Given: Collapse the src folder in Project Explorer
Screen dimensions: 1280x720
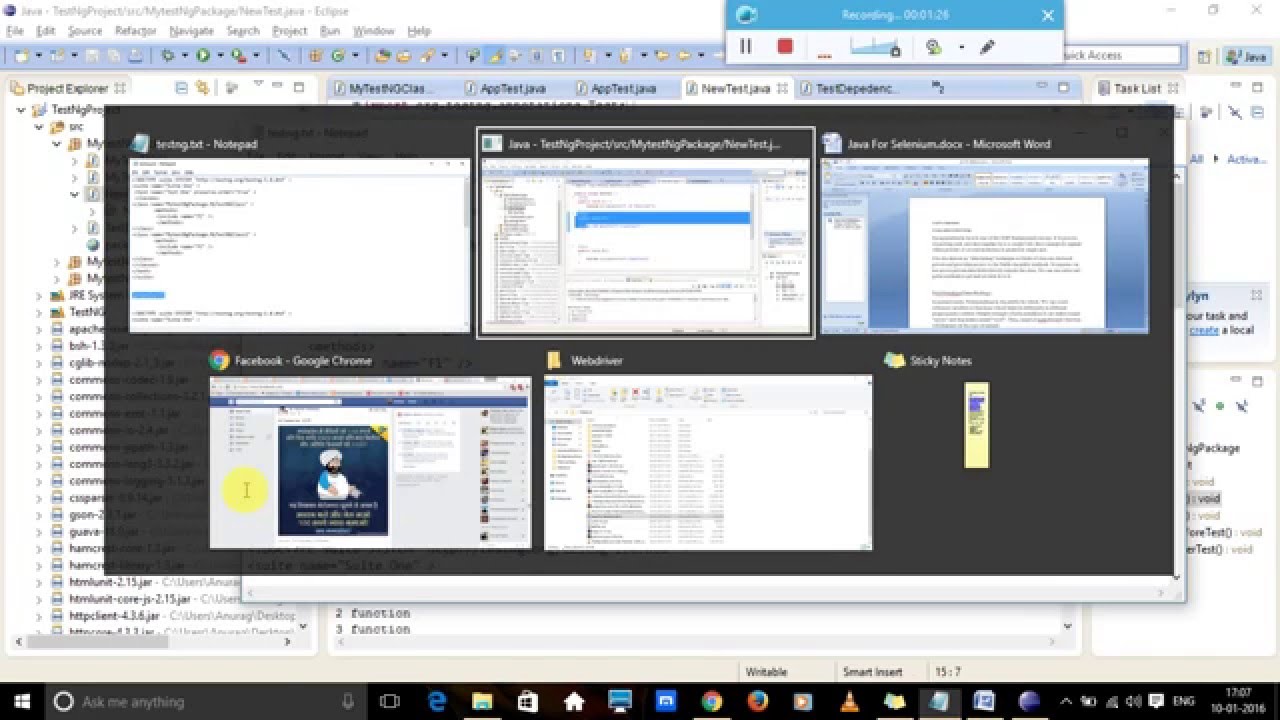Looking at the screenshot, I should (x=41, y=127).
